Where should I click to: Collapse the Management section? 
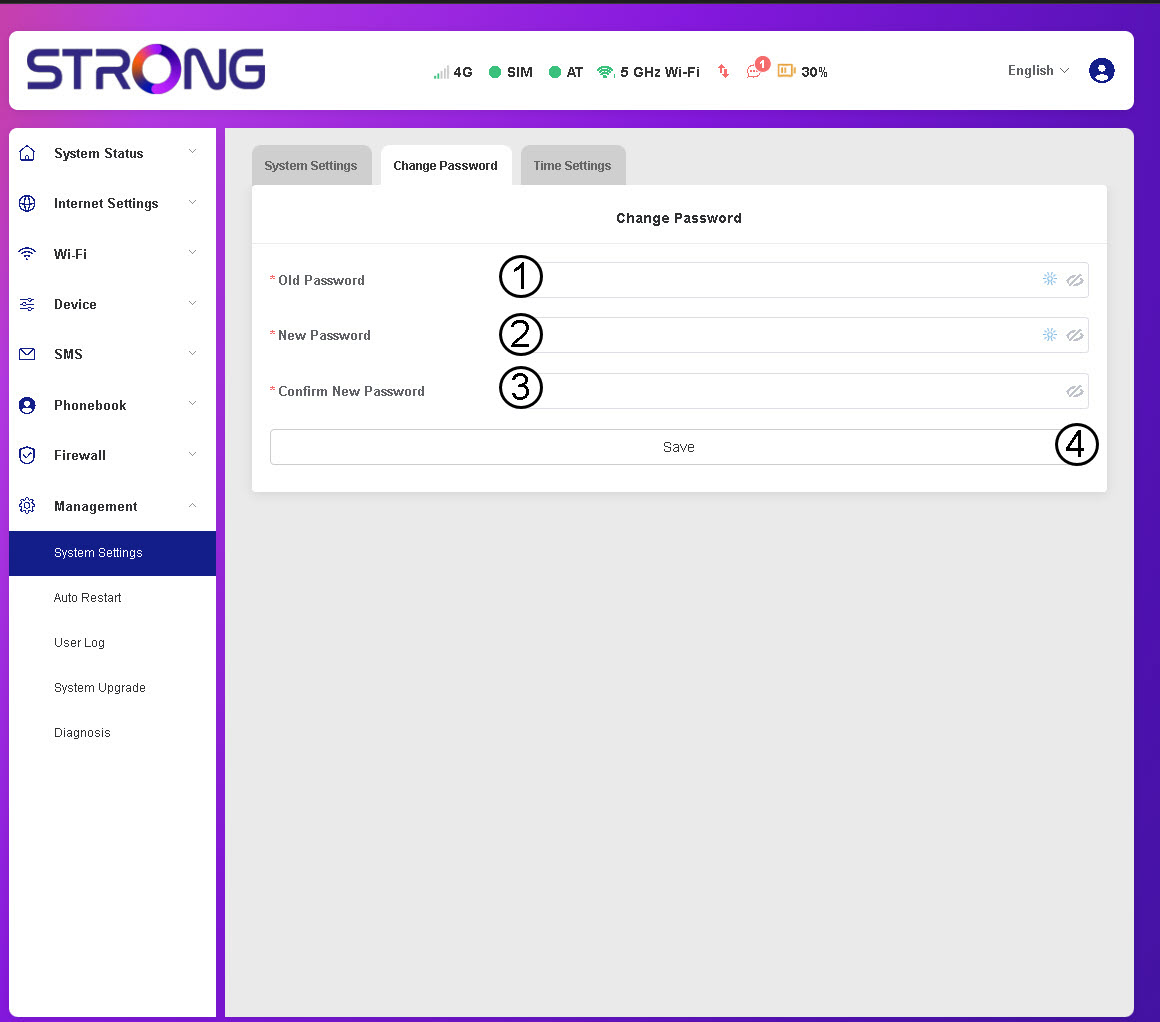pyautogui.click(x=96, y=507)
